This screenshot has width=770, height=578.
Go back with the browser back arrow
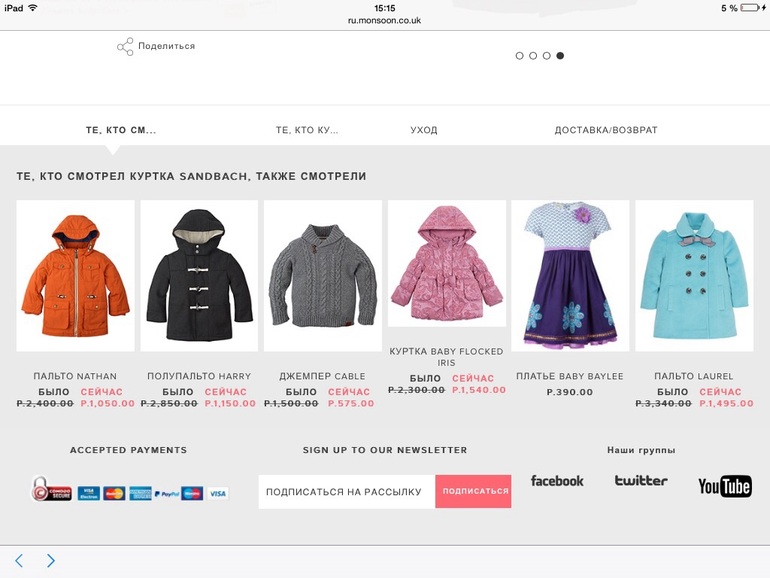pos(19,561)
